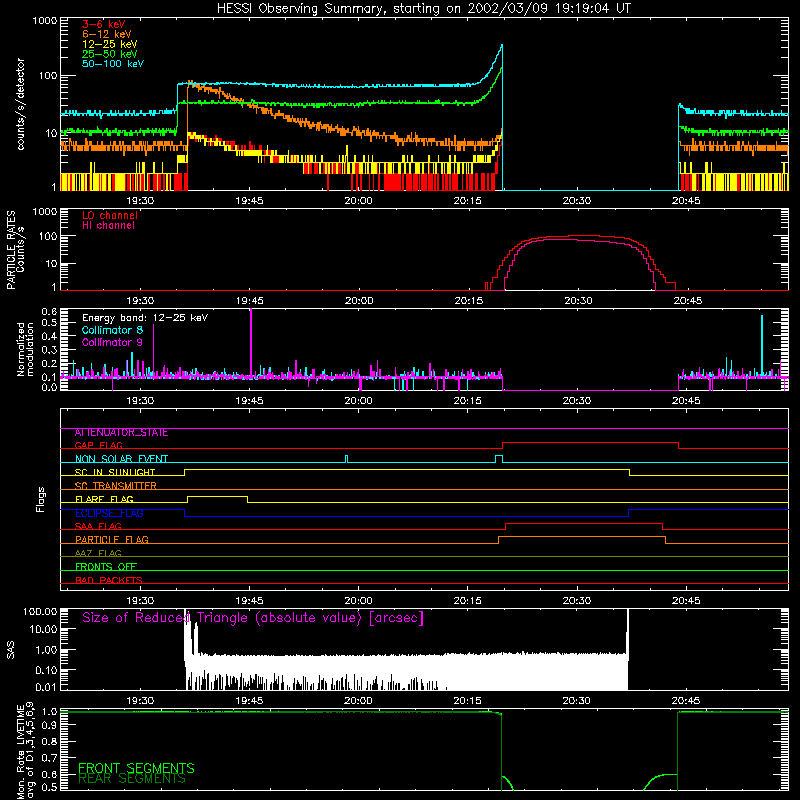Click the tall Collimator 9 spike at 19:45
Image resolution: width=800 pixels, height=800 pixels.
(251, 342)
